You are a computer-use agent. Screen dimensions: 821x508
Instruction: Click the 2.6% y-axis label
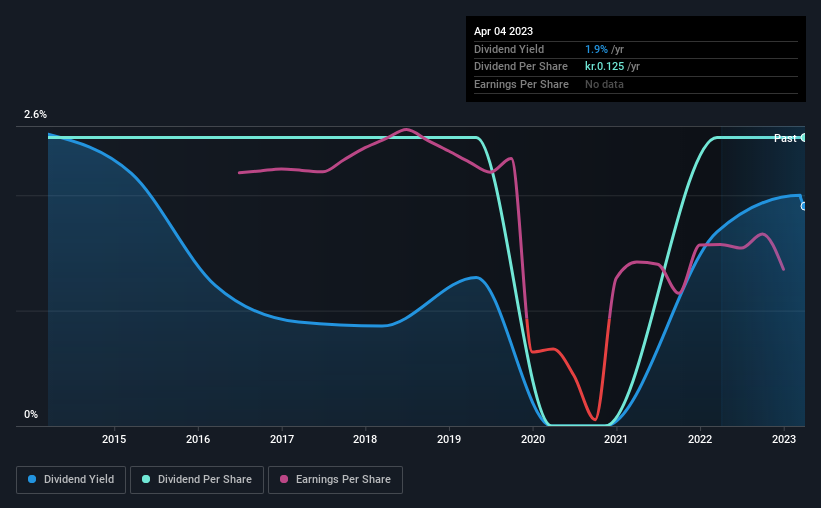click(35, 114)
